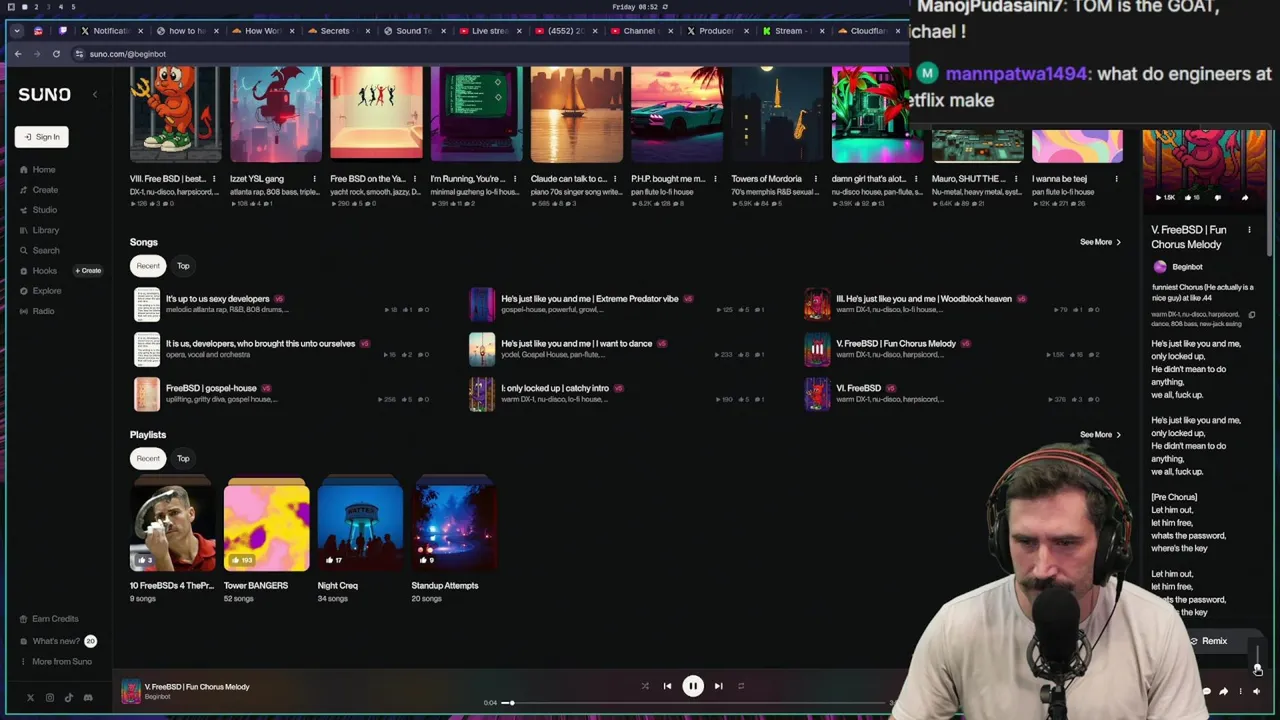Screen dimensions: 1280x720
Task: Switch to workspace 2 in the top bar
Action: 36,7
